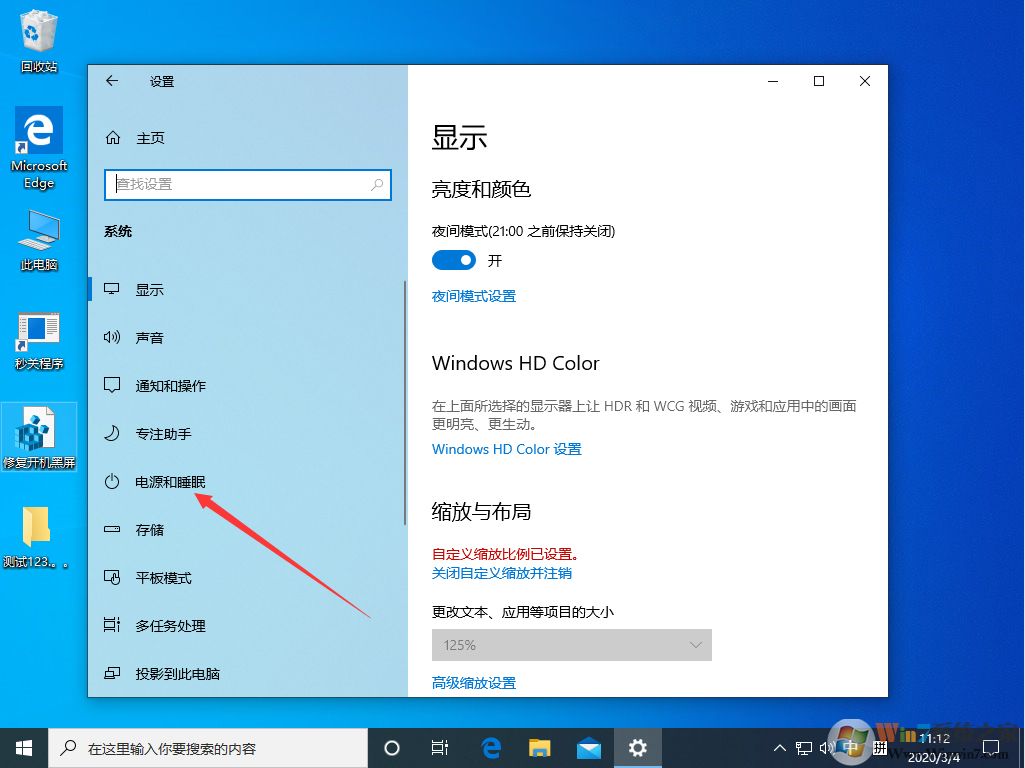This screenshot has width=1025, height=768.
Task: Collapse the sidebar with the back arrow
Action: pos(112,81)
